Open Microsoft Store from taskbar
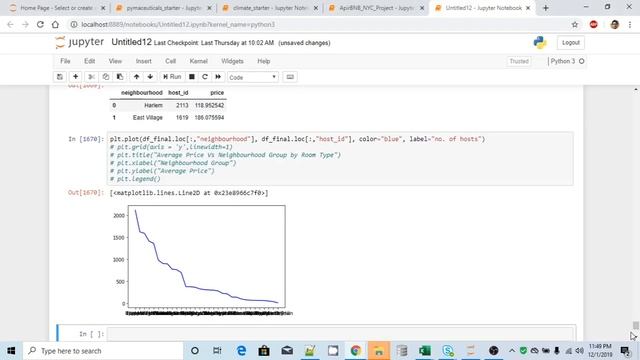Image resolution: width=640 pixels, height=360 pixels. pos(264,351)
